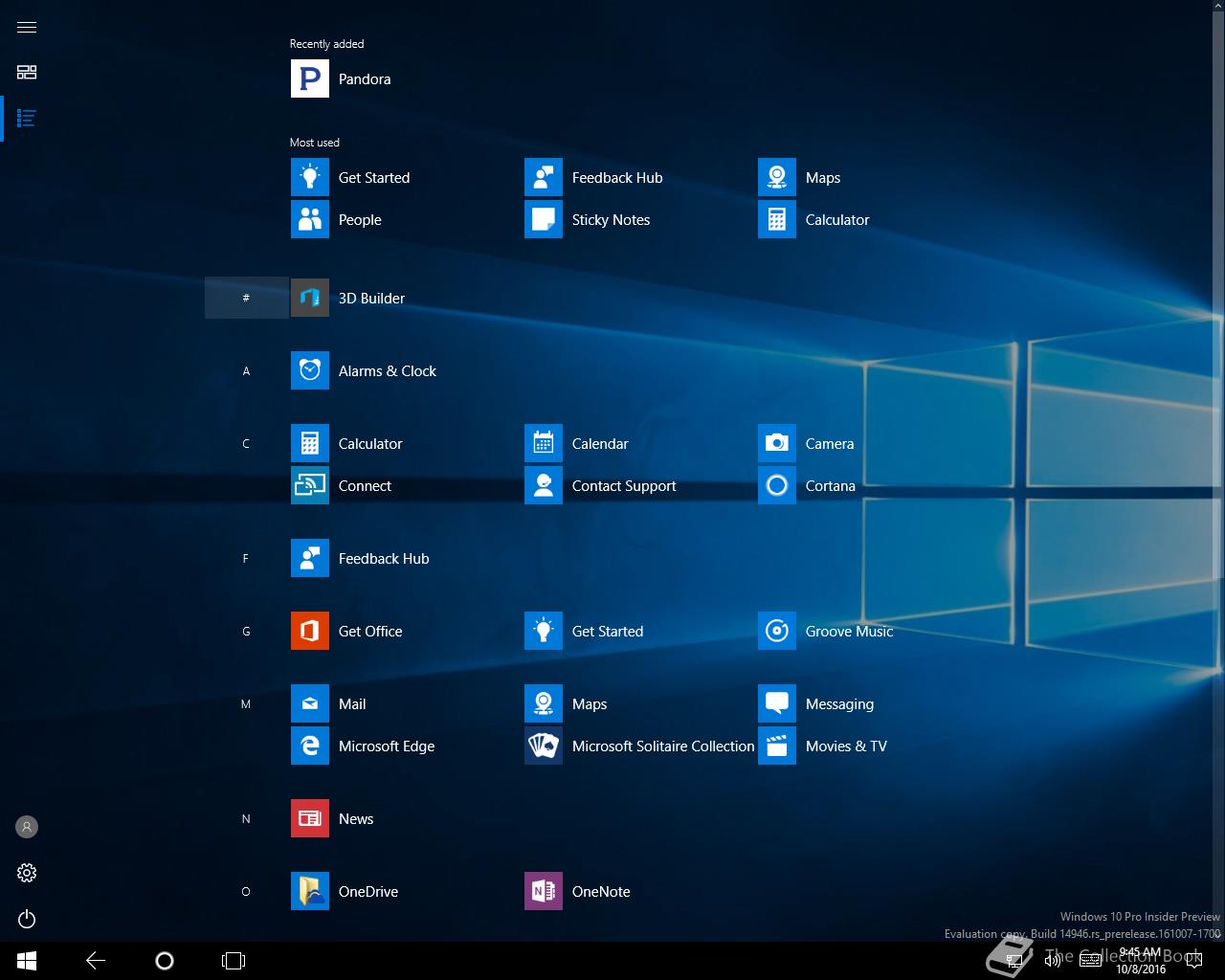Screen dimensions: 1225x980
Task: Open Settings via the gear icon
Action: tap(27, 873)
